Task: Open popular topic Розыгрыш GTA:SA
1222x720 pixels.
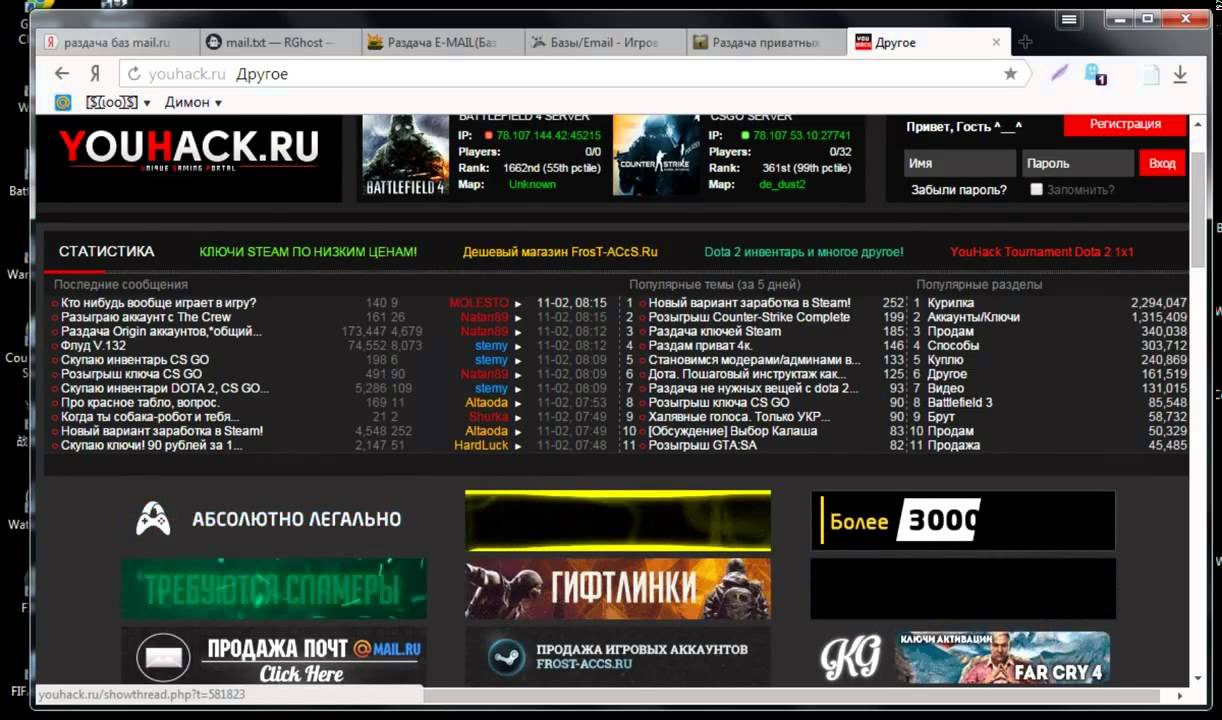Action: coord(702,445)
